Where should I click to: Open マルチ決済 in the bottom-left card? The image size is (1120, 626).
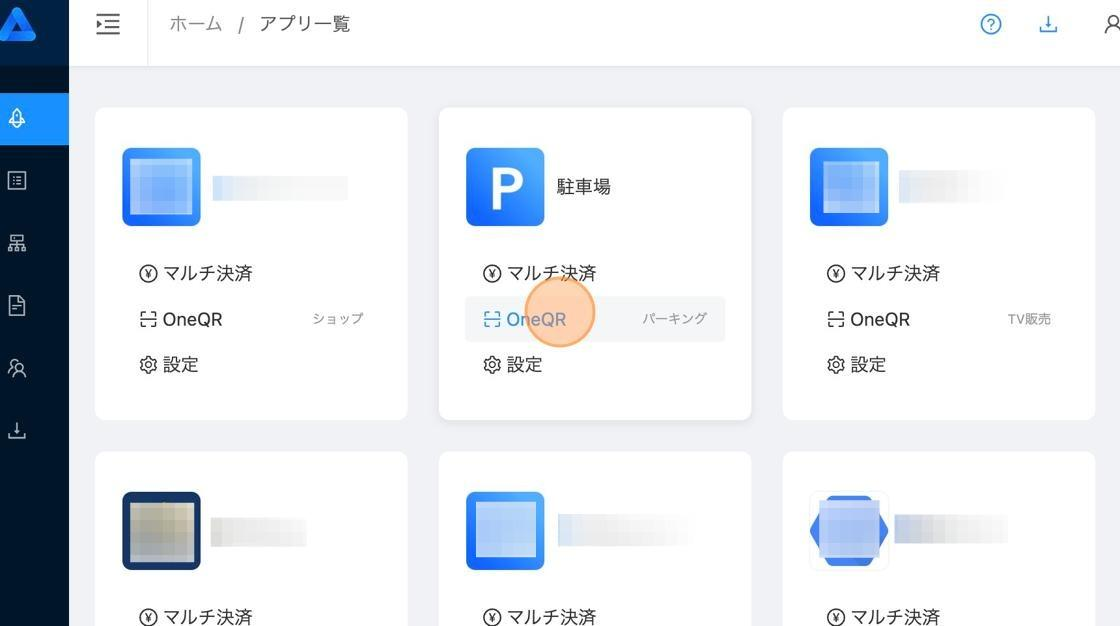pos(196,617)
